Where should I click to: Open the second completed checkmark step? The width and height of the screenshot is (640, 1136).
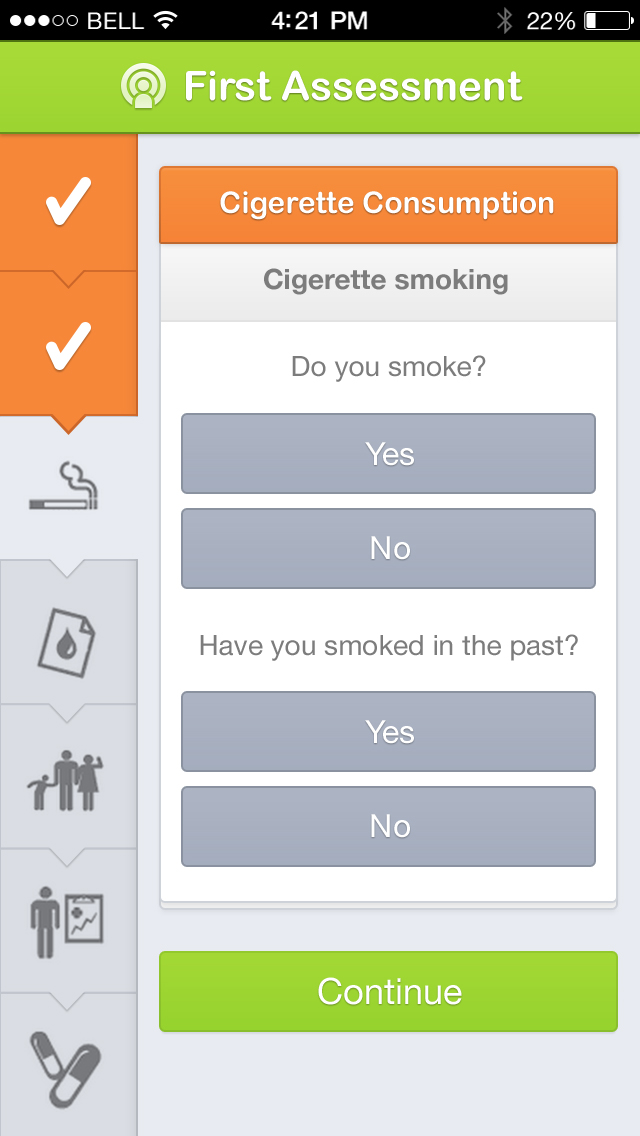click(x=68, y=344)
